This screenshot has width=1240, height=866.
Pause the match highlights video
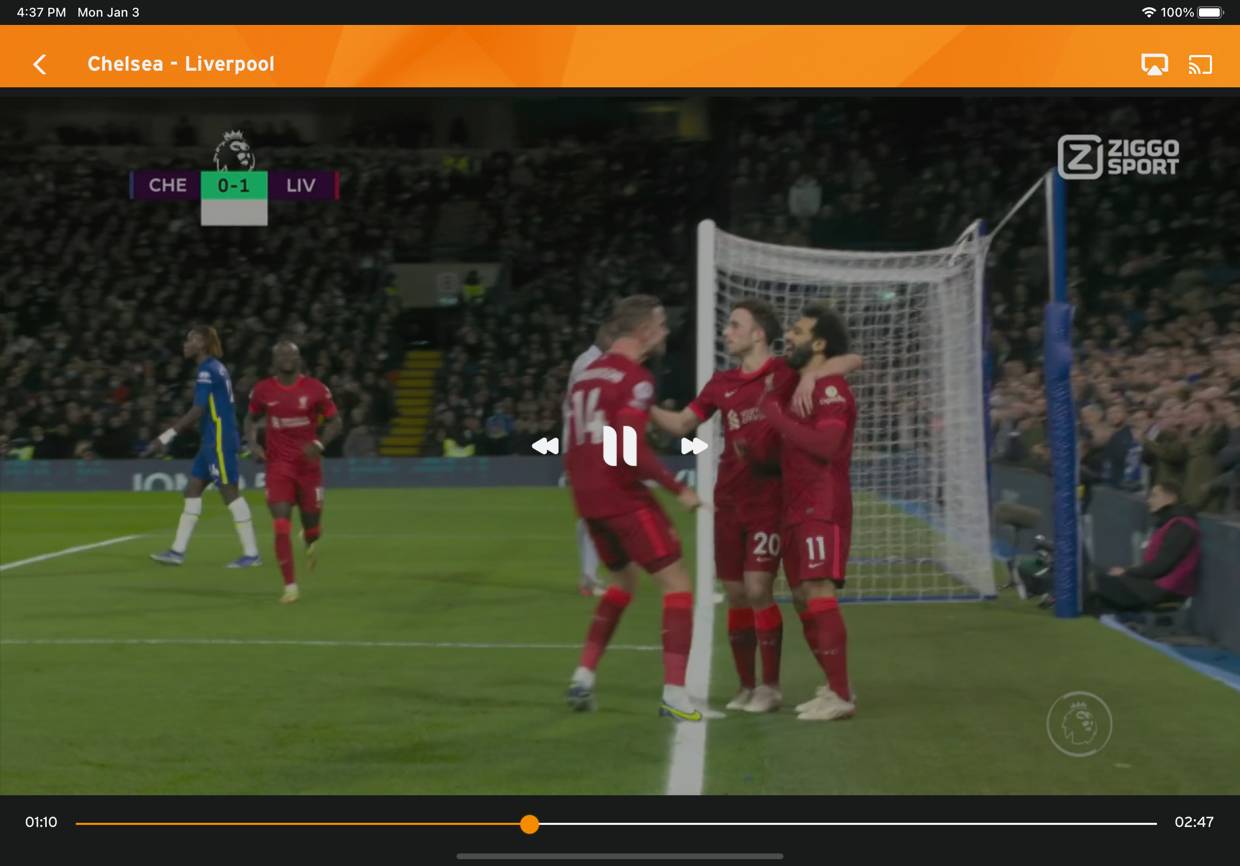pyautogui.click(x=620, y=446)
